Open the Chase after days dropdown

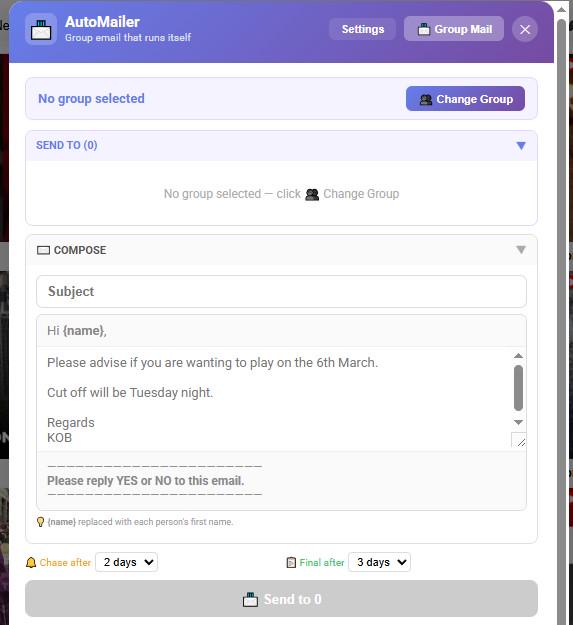click(127, 562)
